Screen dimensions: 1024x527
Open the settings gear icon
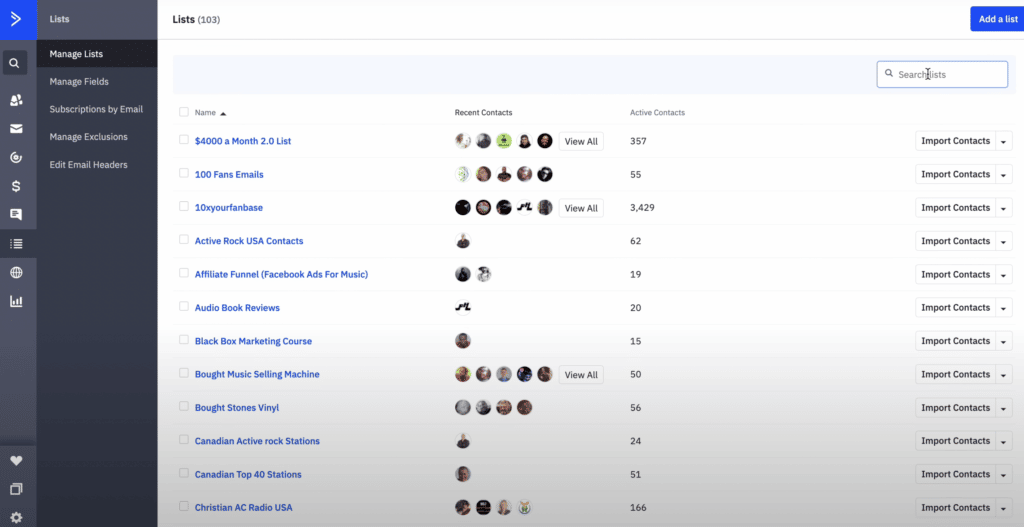[x=16, y=517]
